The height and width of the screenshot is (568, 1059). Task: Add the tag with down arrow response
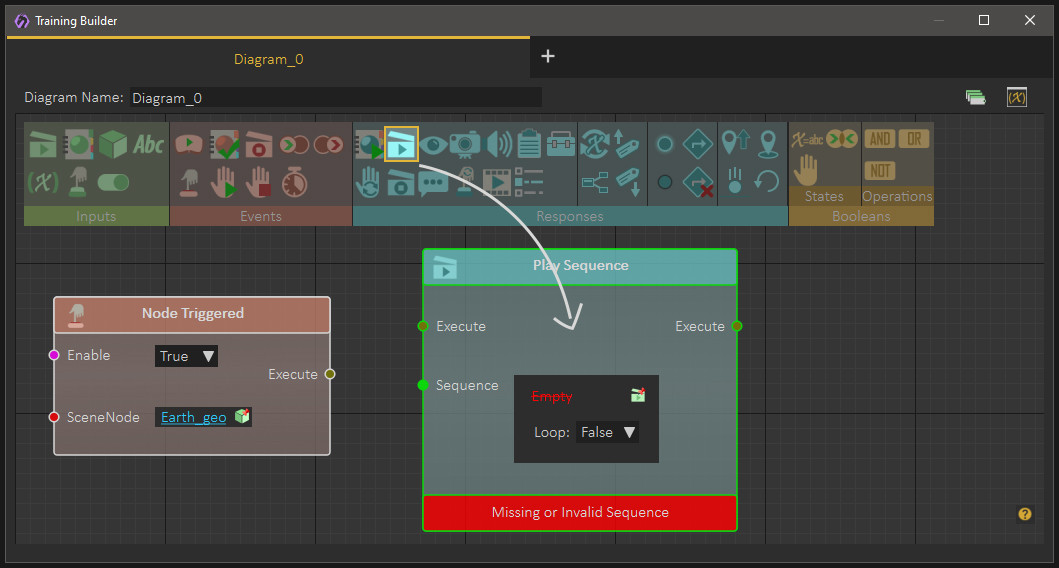point(627,182)
